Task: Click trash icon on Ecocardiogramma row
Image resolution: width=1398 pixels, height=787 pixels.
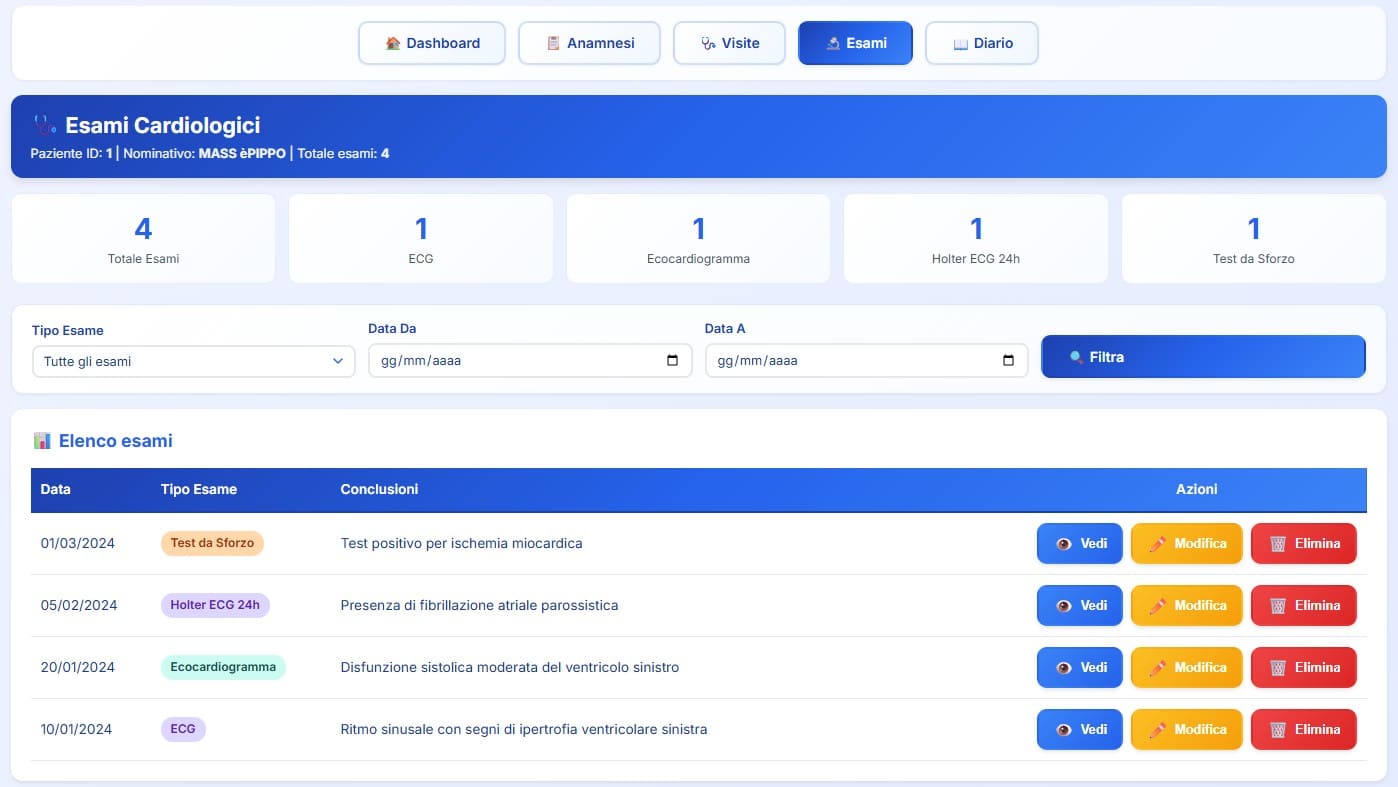Action: point(1278,668)
